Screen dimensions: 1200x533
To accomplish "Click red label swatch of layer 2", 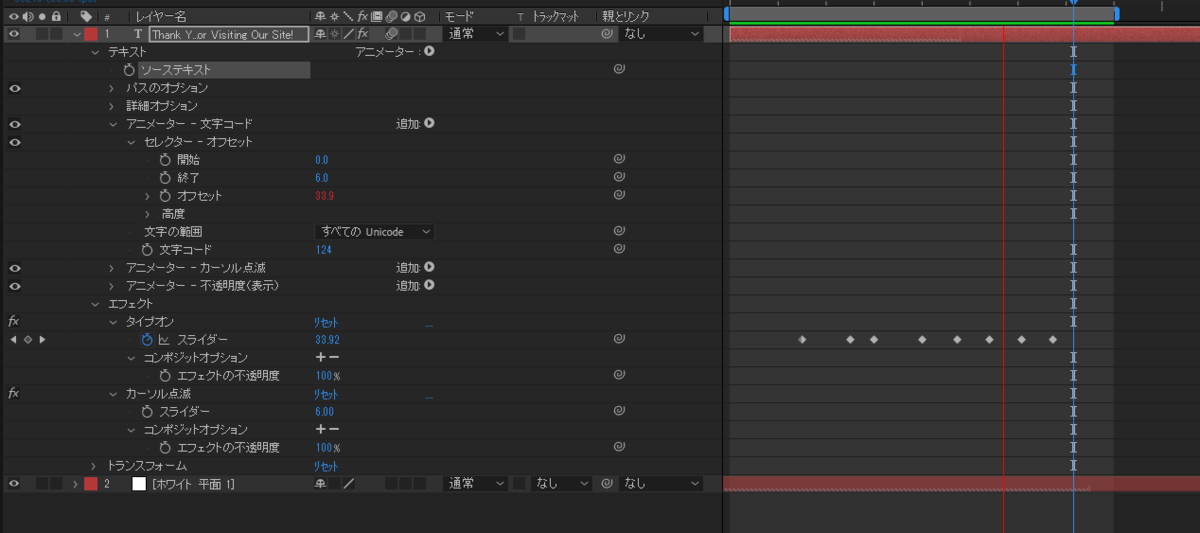I will [x=90, y=484].
